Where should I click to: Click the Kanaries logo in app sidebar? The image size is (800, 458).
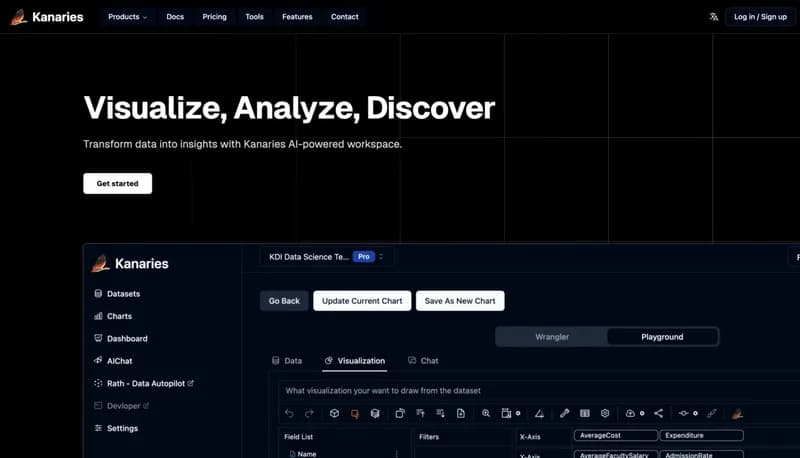(130, 263)
